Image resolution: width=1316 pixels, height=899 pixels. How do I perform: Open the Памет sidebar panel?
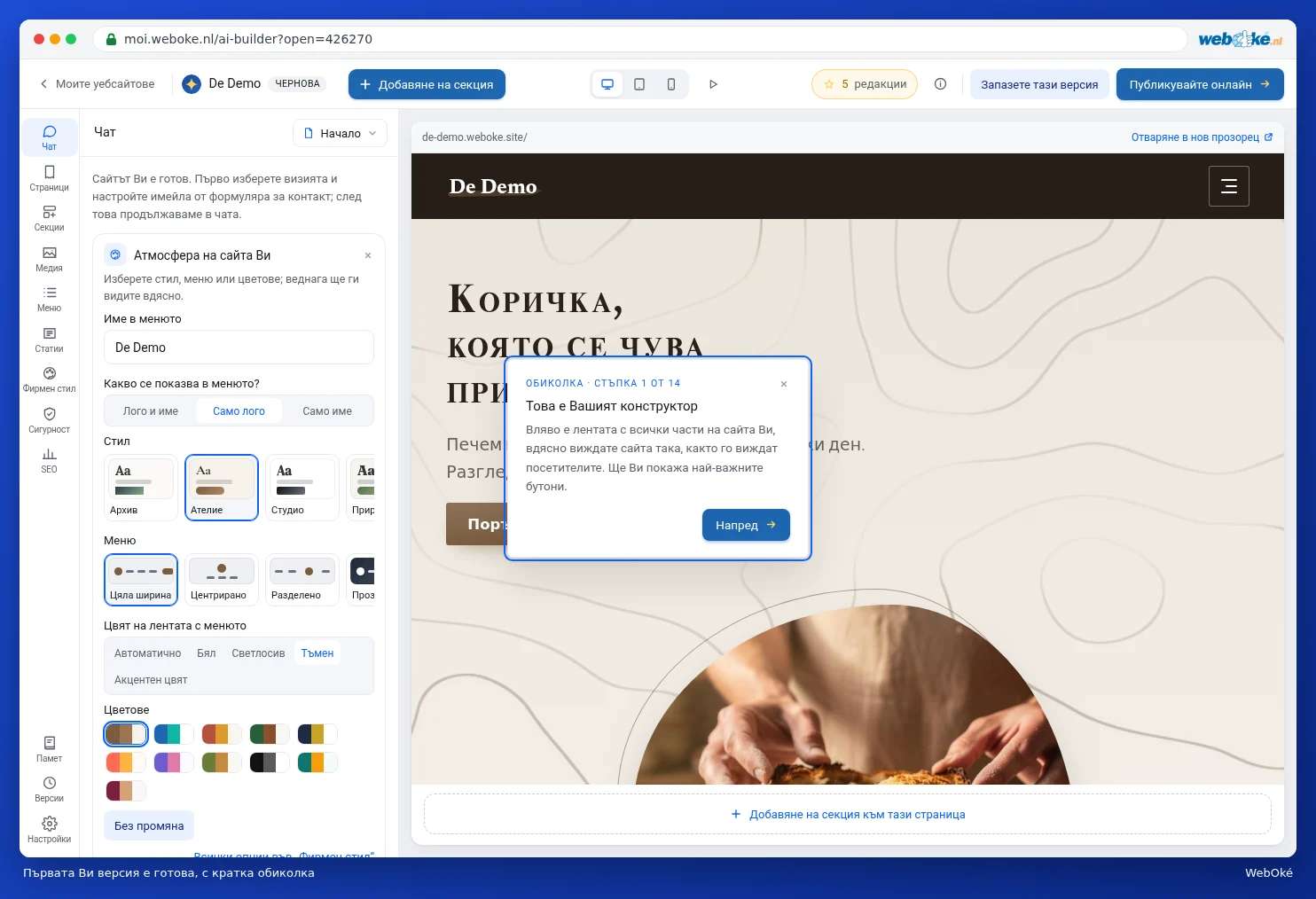tap(49, 749)
